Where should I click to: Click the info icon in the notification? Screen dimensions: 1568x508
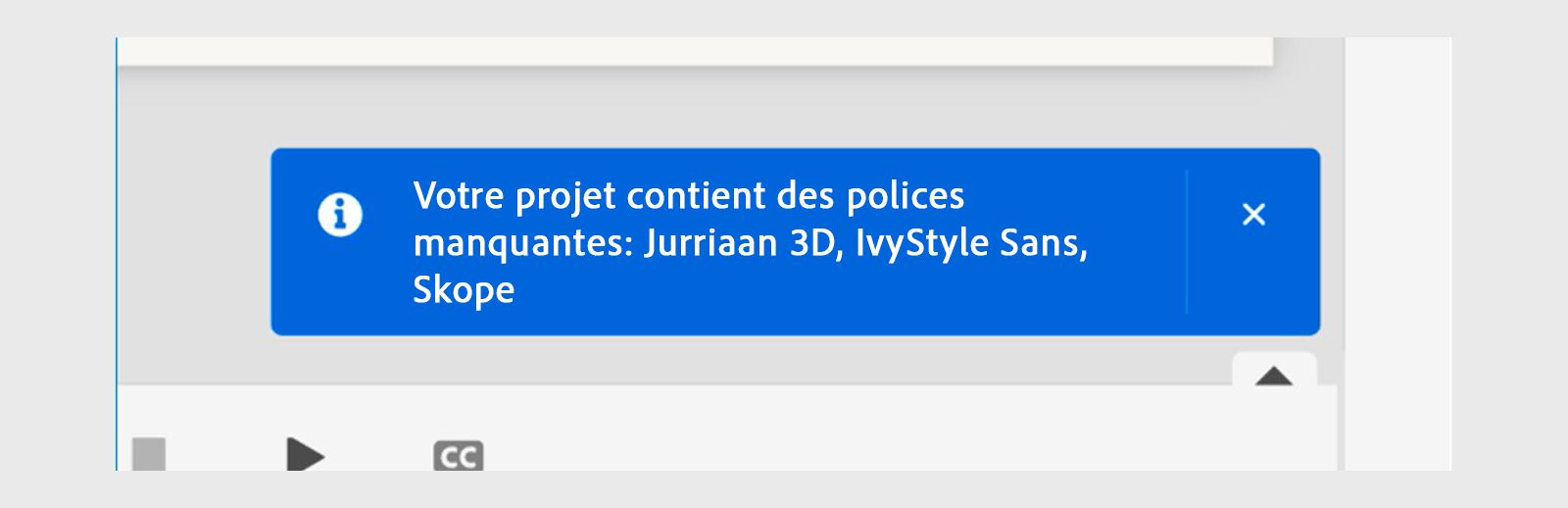[x=340, y=215]
